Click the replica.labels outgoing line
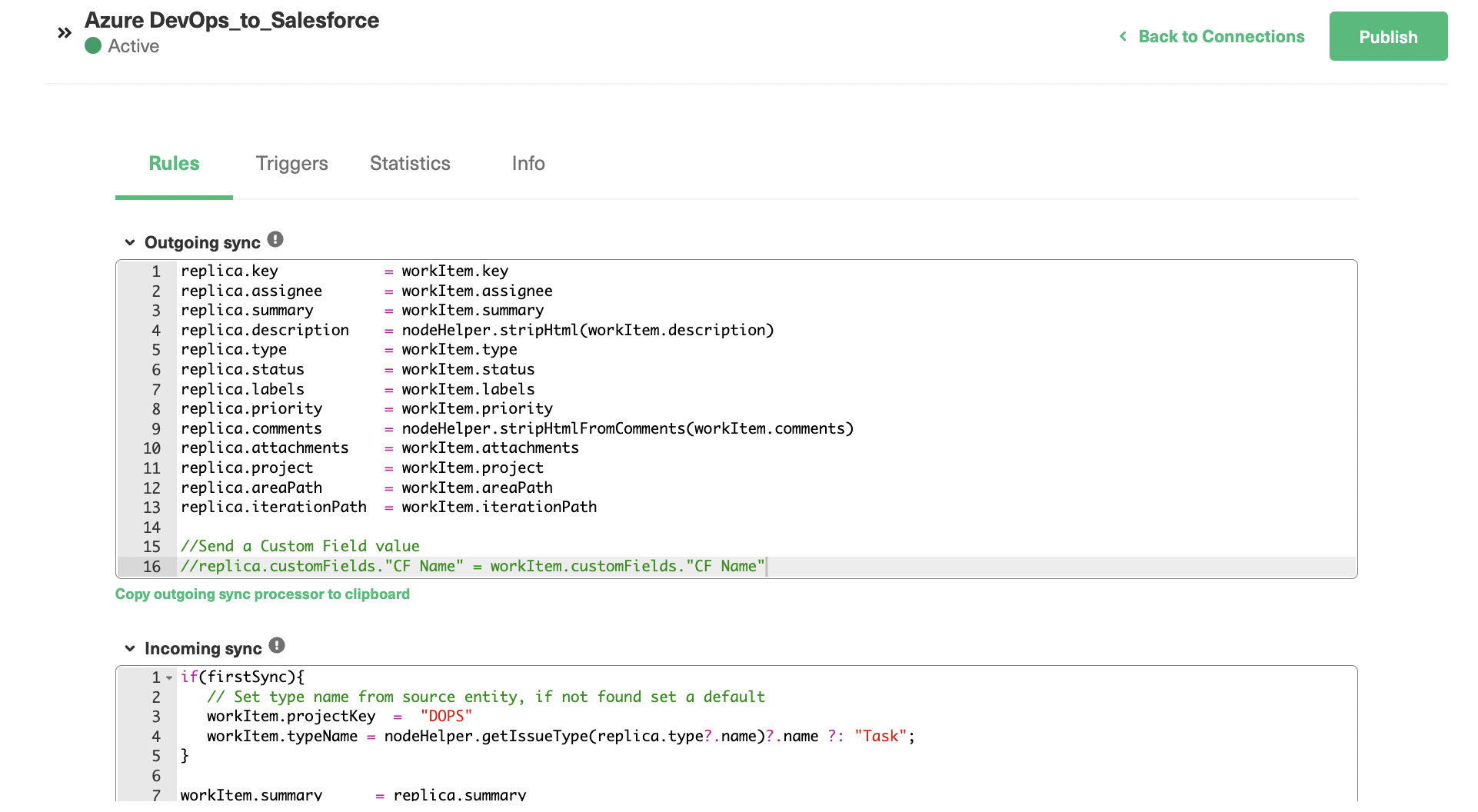Viewport: 1478px width, 812px height. (358, 390)
